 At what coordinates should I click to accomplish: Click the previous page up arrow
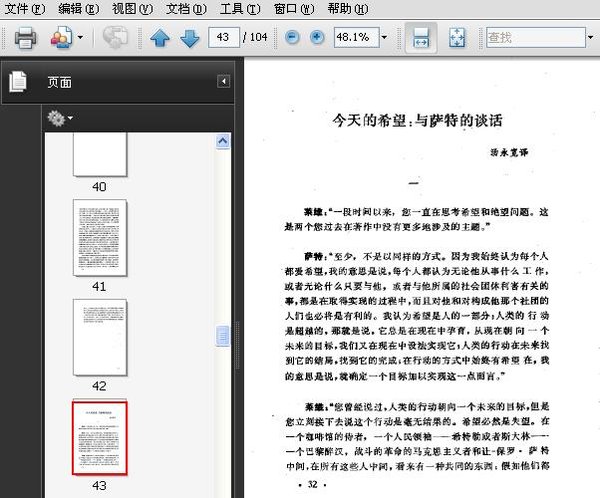(x=160, y=39)
